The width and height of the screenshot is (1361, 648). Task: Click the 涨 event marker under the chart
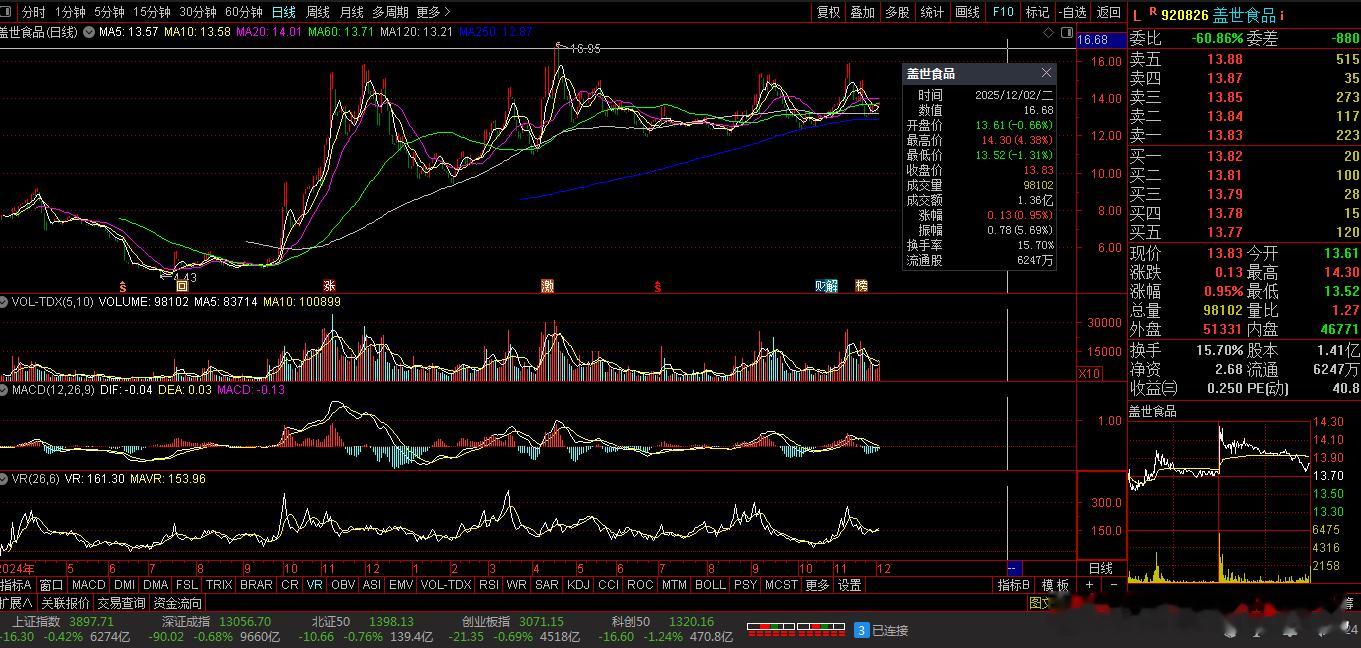[x=329, y=286]
